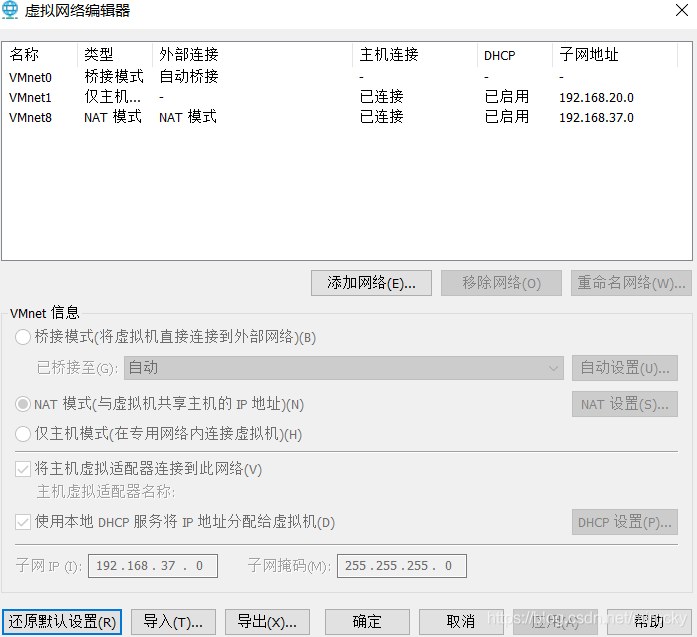697x637 pixels.
Task: Click the 名称 column header
Action: point(40,55)
